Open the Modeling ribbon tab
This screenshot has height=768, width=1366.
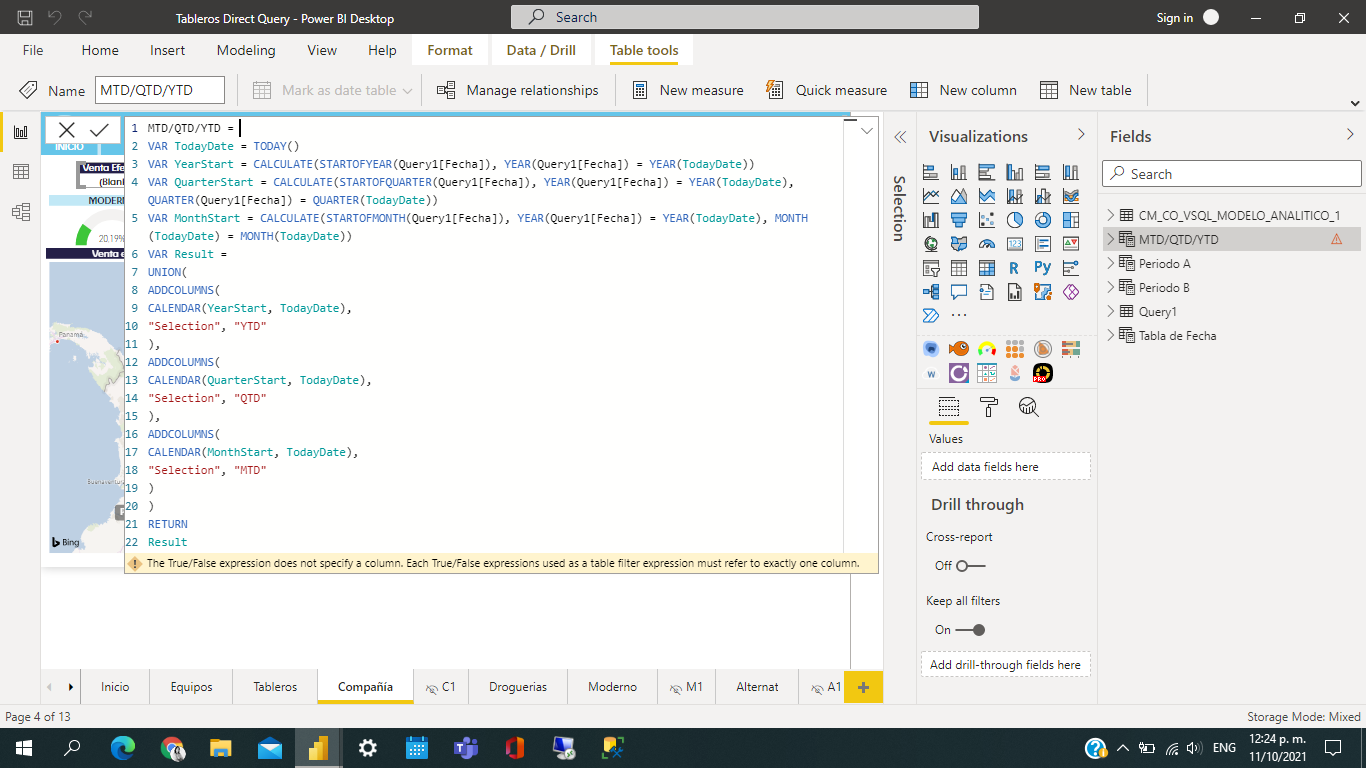pos(246,50)
